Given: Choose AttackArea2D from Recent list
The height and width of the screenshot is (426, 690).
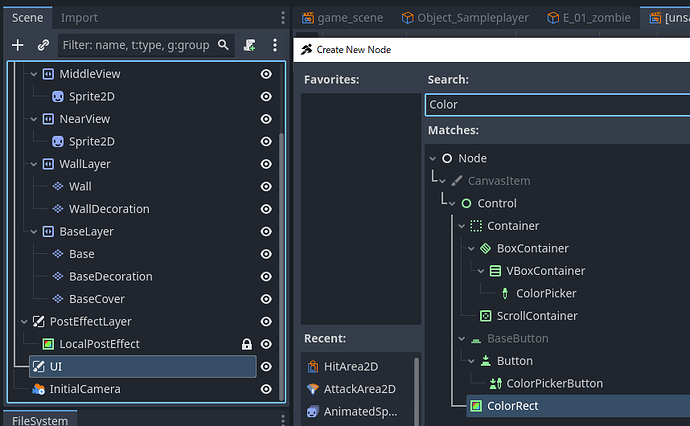Looking at the screenshot, I should tap(357, 389).
